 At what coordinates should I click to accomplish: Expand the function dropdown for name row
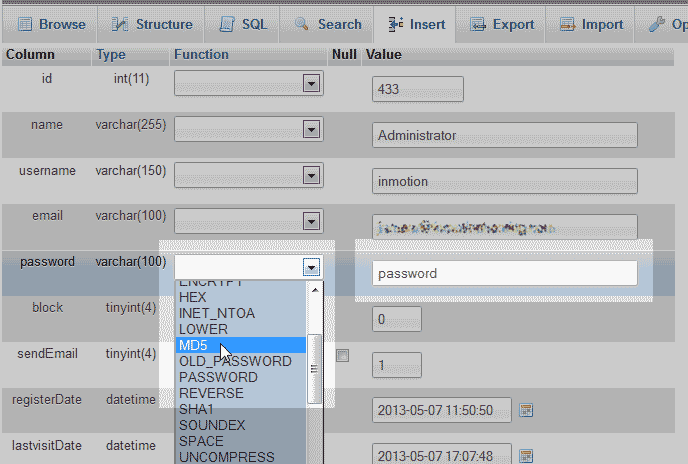(x=310, y=130)
